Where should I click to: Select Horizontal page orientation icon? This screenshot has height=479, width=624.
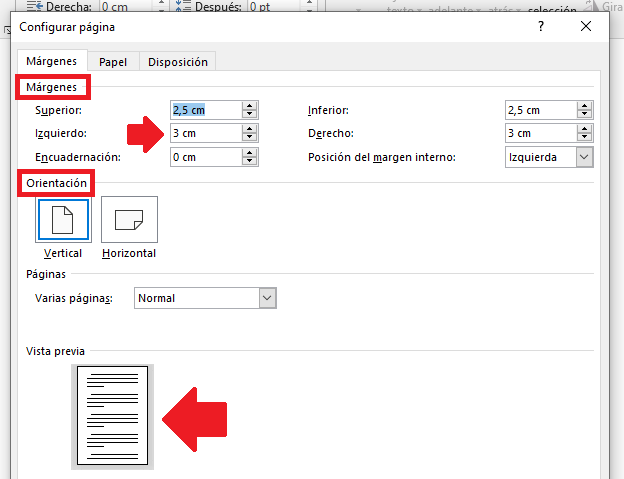coord(129,220)
